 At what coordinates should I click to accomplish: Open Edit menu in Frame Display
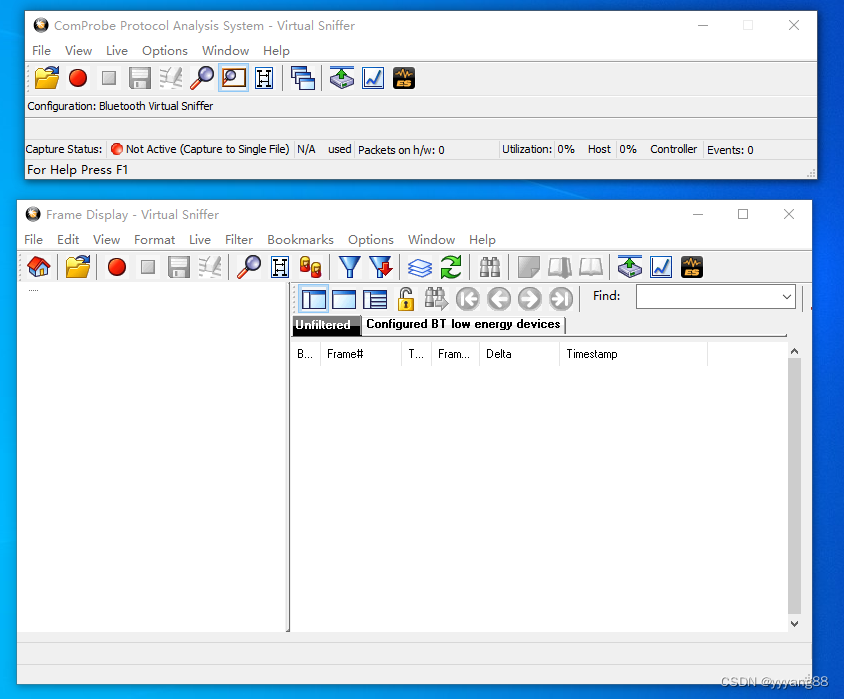(68, 239)
